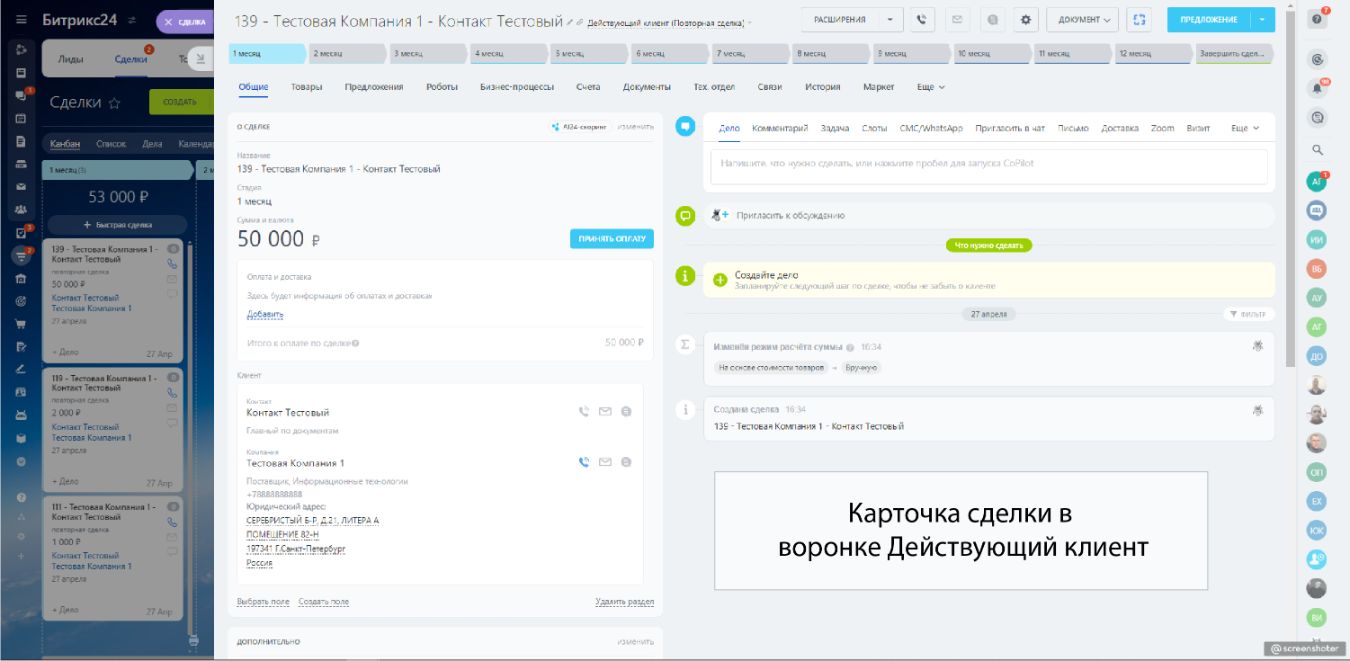Click the activity text input field
Screen dimensions: 1350x661
pyautogui.click(x=988, y=166)
